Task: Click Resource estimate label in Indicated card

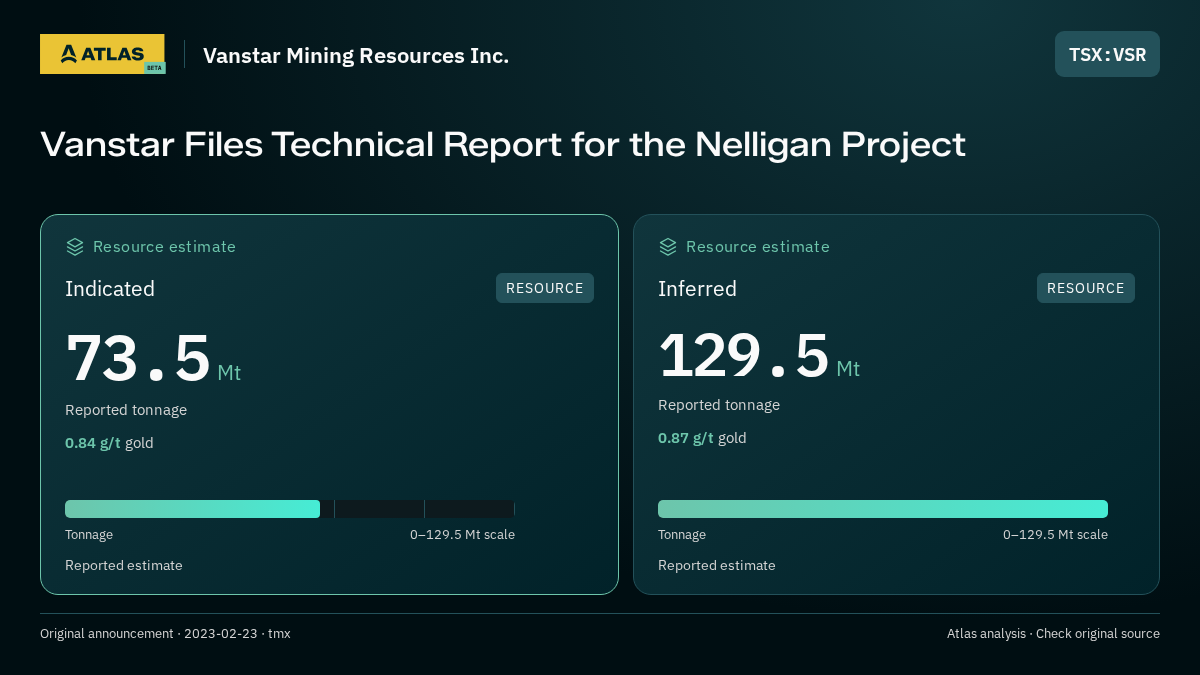Action: point(164,247)
